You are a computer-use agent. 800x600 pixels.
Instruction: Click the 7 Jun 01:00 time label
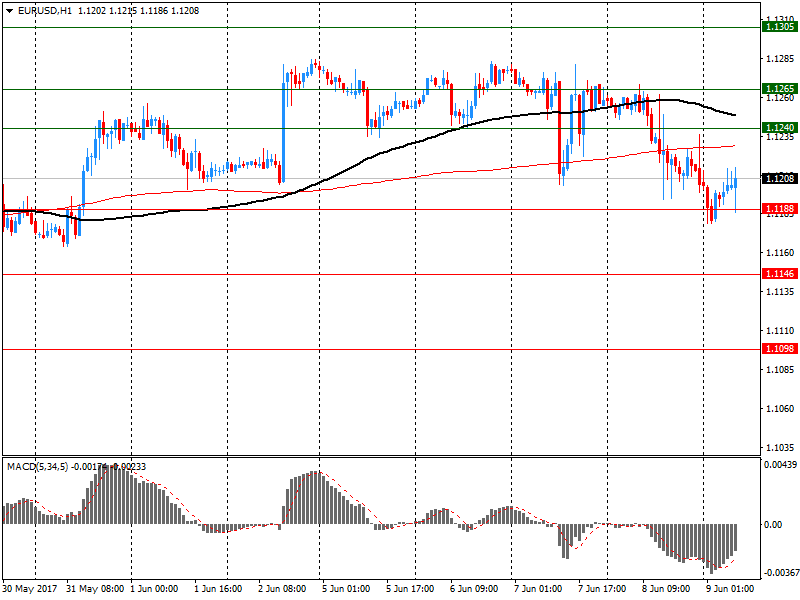point(538,589)
